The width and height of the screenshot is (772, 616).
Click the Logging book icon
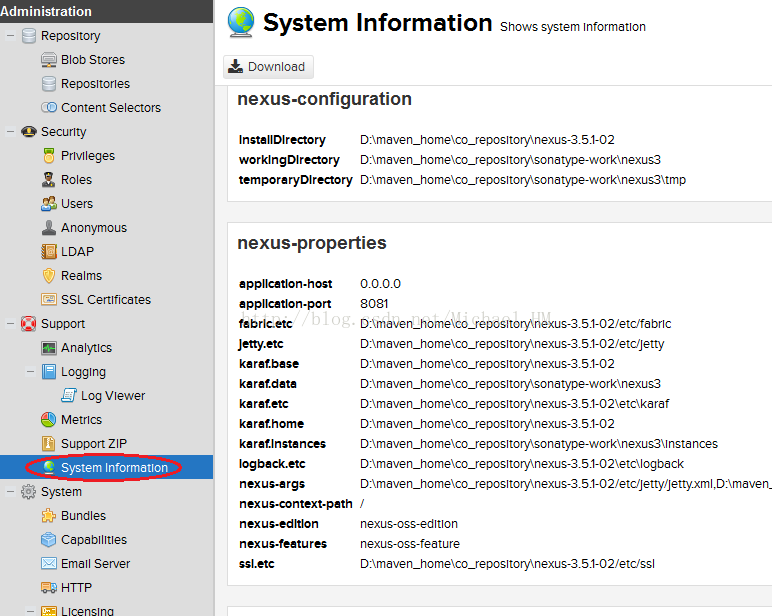click(49, 372)
